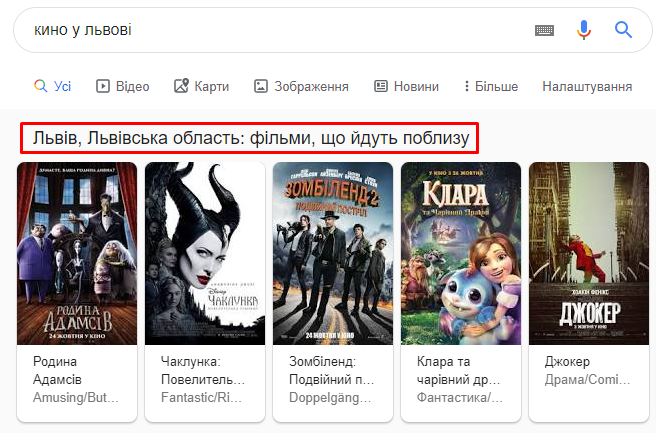Viewport: 656px width, 433px height.
Task: Click the Джокер title link
Action: (567, 361)
